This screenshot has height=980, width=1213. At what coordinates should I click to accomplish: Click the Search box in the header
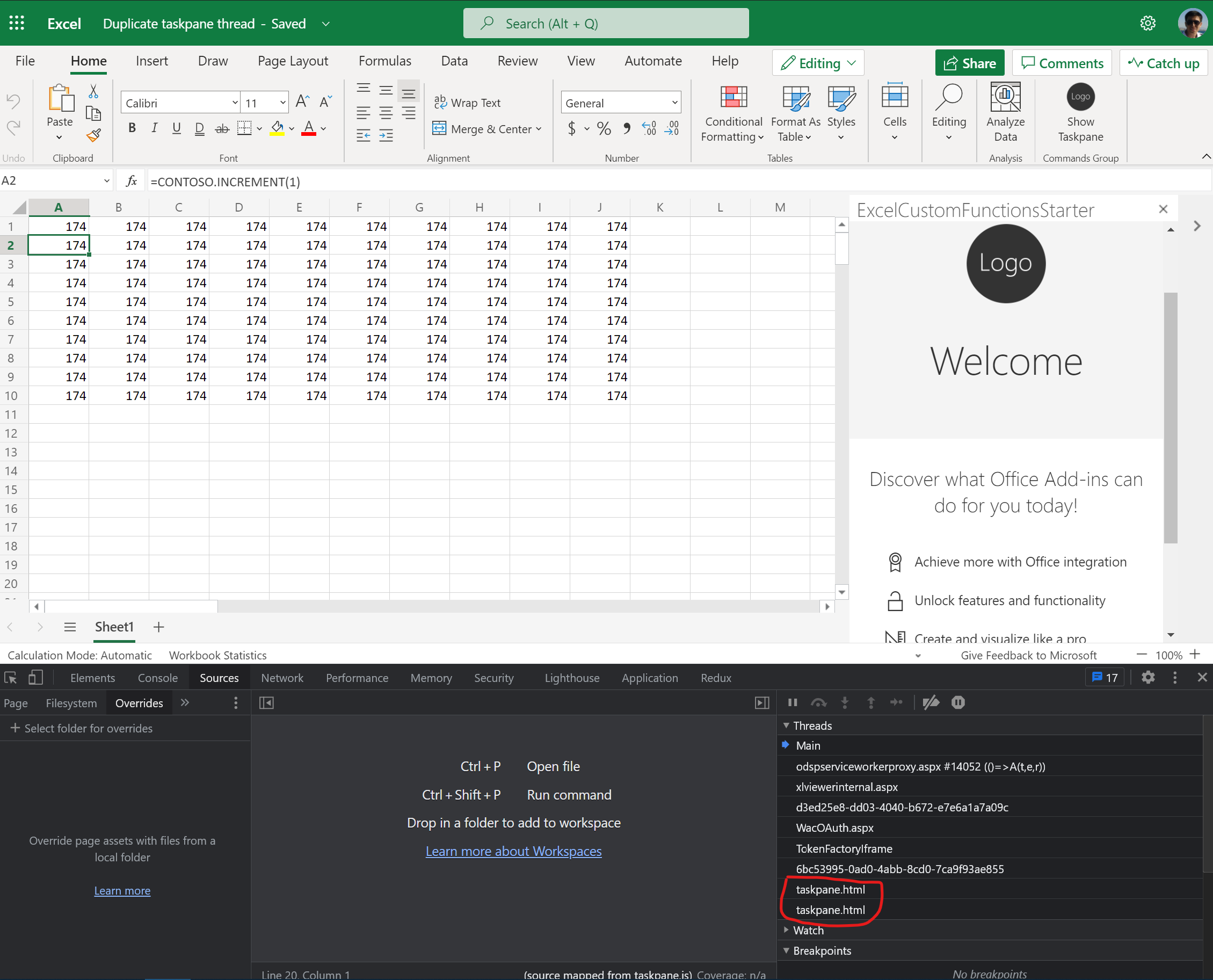point(605,24)
